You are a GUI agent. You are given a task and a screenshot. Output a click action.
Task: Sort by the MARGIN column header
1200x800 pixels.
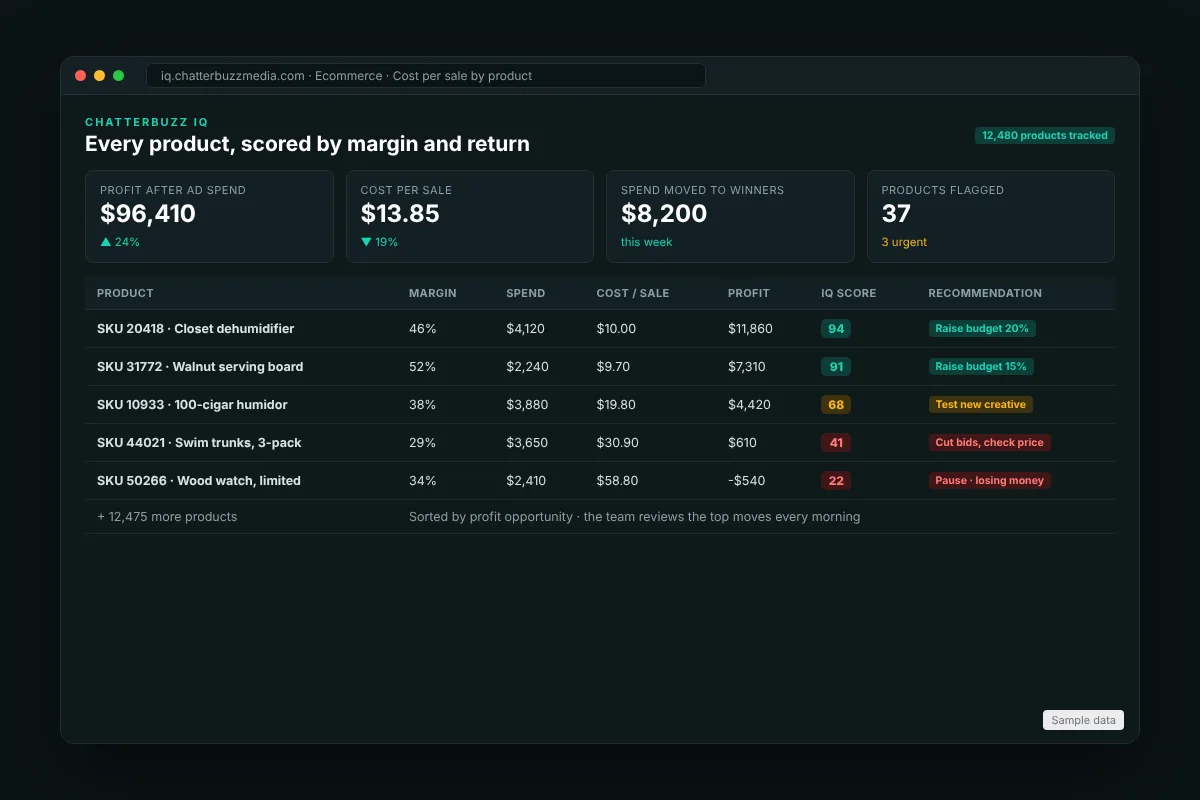[433, 293]
